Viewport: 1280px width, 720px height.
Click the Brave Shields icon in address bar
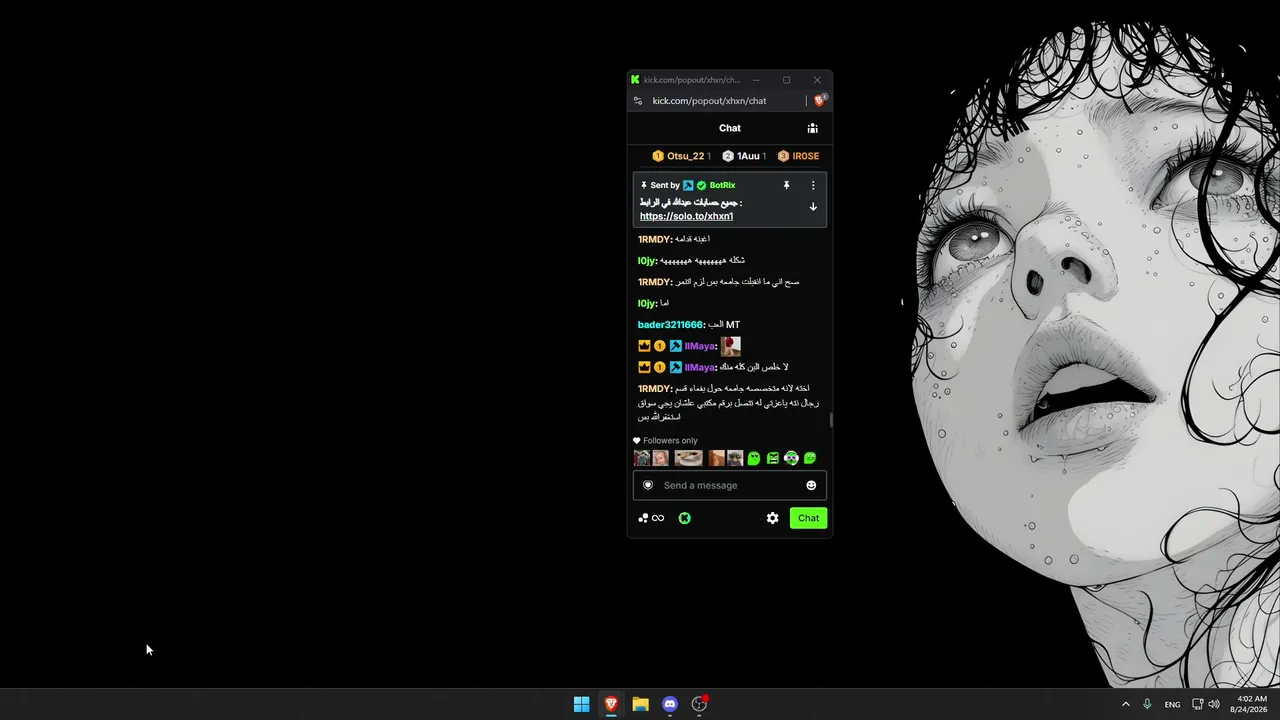(x=820, y=100)
